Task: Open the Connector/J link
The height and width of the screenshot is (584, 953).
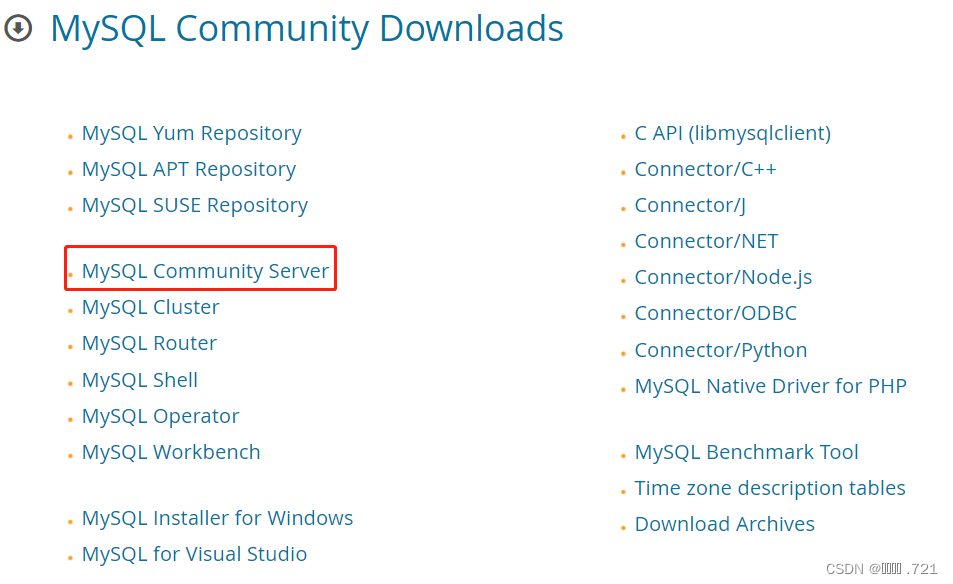Action: click(690, 205)
